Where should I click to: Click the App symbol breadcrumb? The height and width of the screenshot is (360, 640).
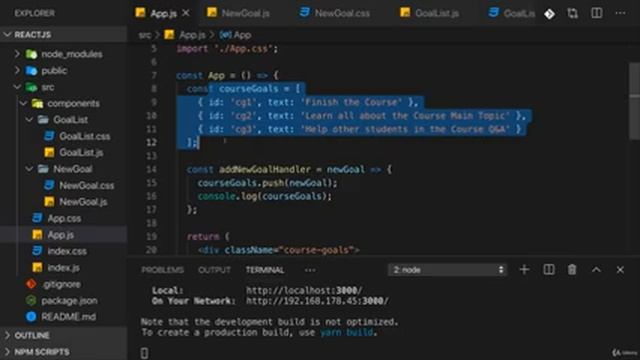[x=235, y=35]
